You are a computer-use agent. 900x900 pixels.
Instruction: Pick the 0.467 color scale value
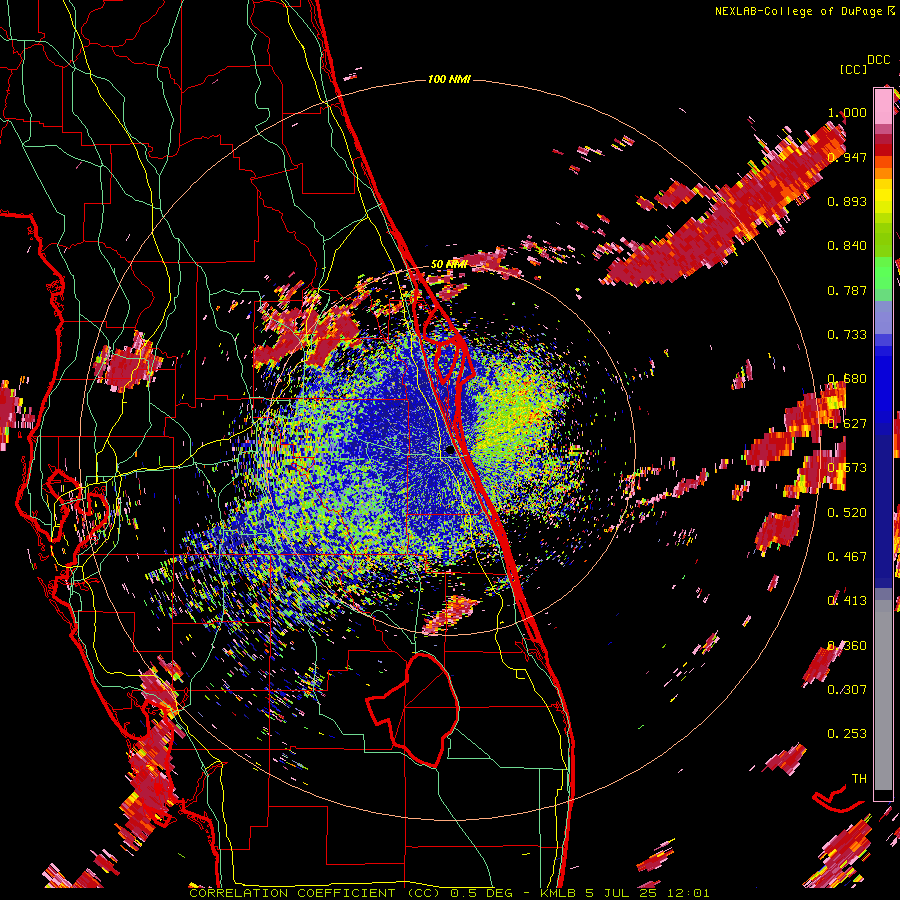pyautogui.click(x=847, y=557)
